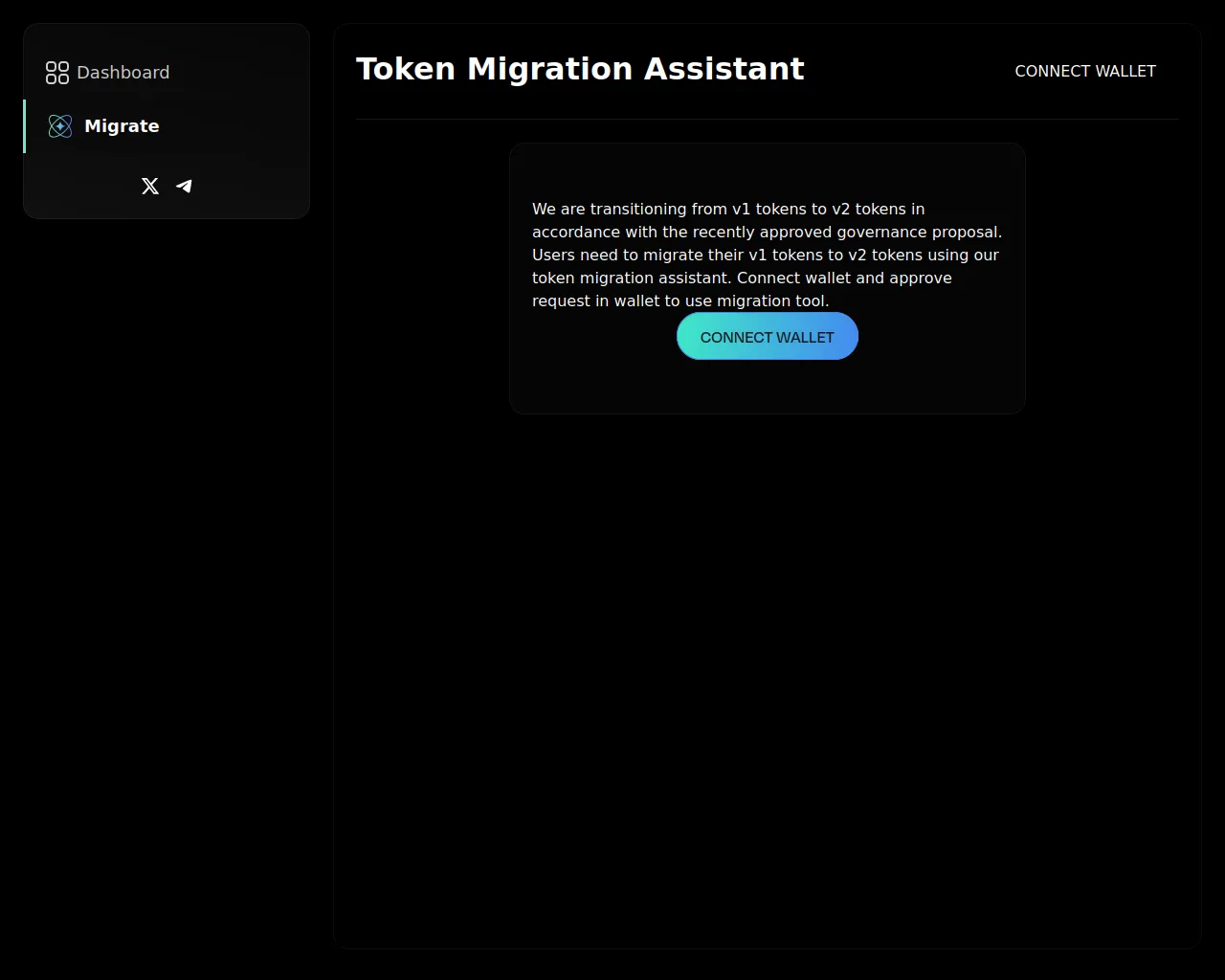Click the phrase "governance proposal" in the text
The height and width of the screenshot is (980, 1225).
[x=917, y=233]
